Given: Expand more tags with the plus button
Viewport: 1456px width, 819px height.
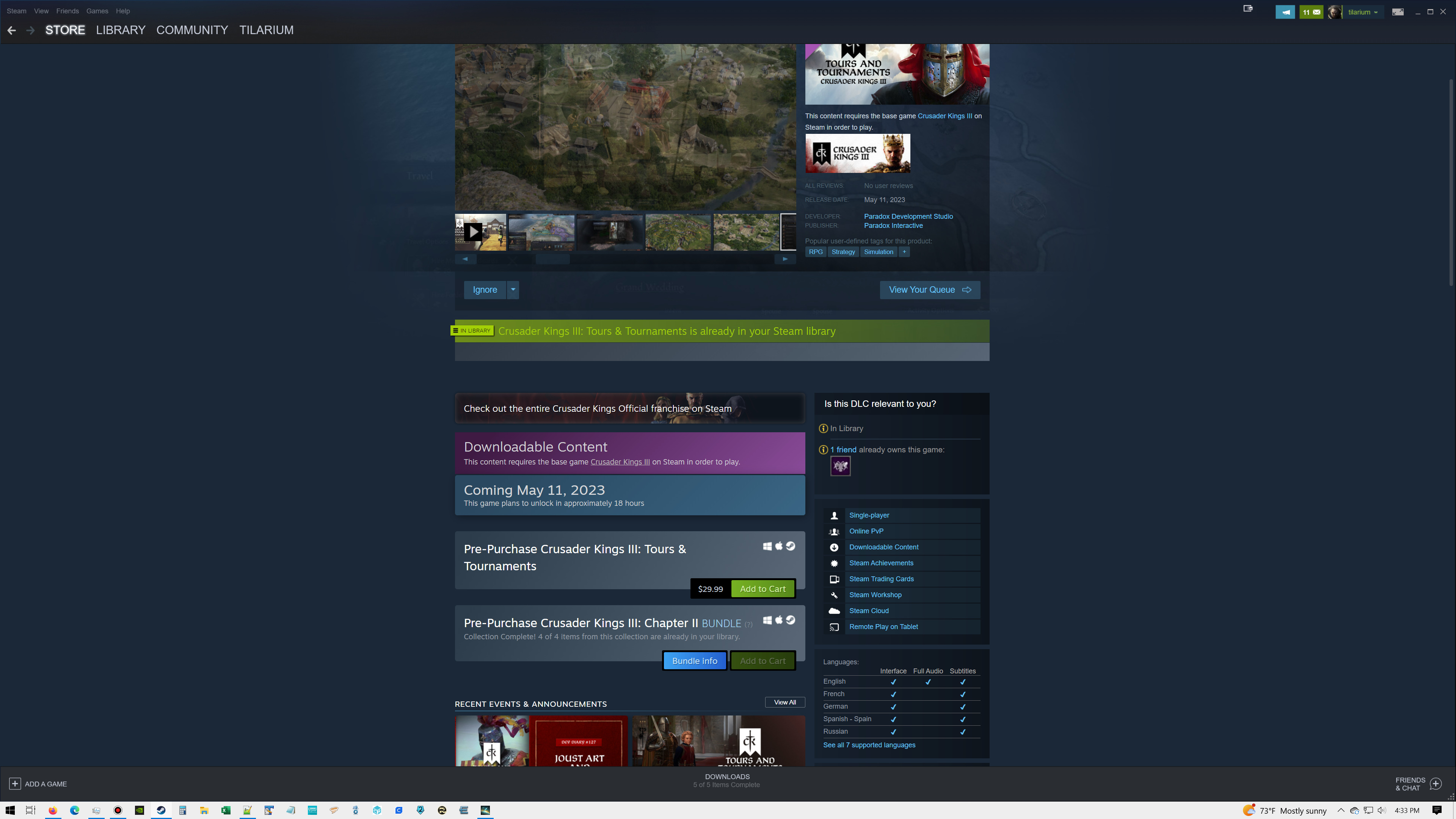Looking at the screenshot, I should pyautogui.click(x=904, y=251).
